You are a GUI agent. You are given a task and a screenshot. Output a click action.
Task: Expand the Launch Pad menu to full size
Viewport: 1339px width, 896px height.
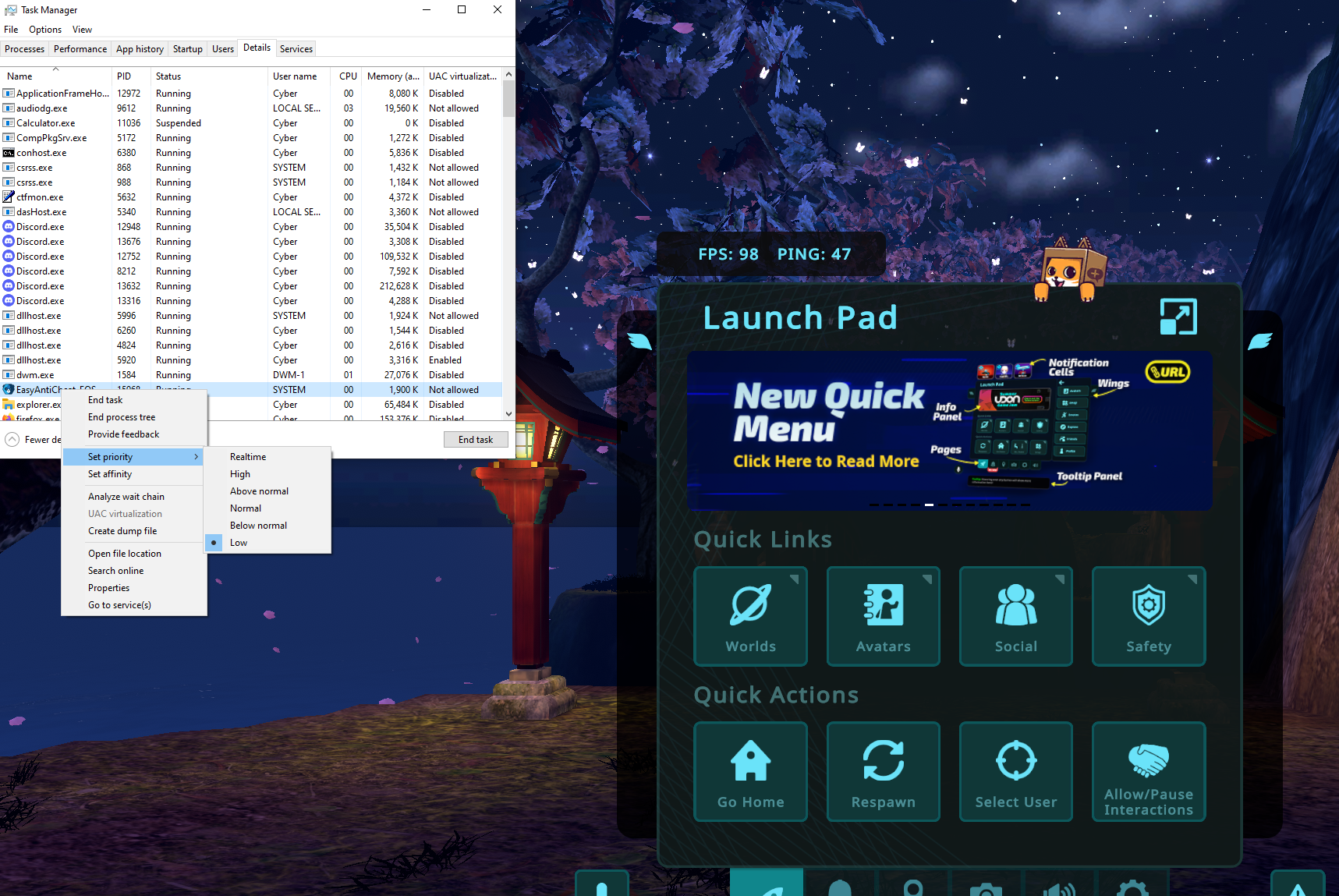tap(1178, 317)
